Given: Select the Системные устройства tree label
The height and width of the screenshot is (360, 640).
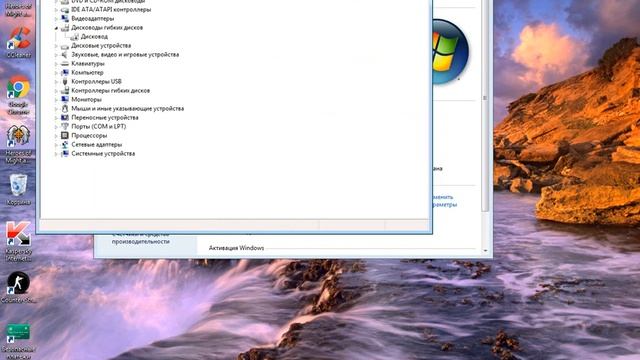Looking at the screenshot, I should click(103, 153).
